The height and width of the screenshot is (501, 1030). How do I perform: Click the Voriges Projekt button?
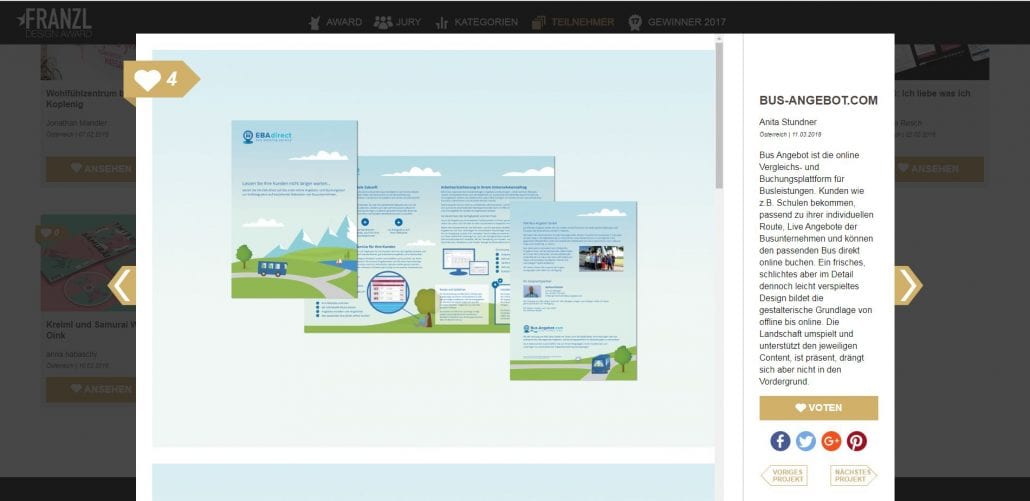(x=784, y=475)
